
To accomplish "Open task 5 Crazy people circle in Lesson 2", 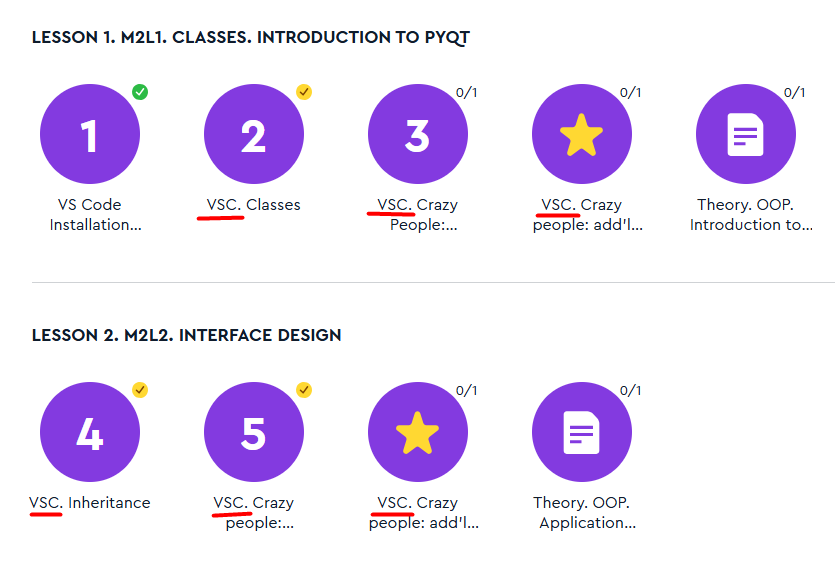I will click(x=253, y=432).
